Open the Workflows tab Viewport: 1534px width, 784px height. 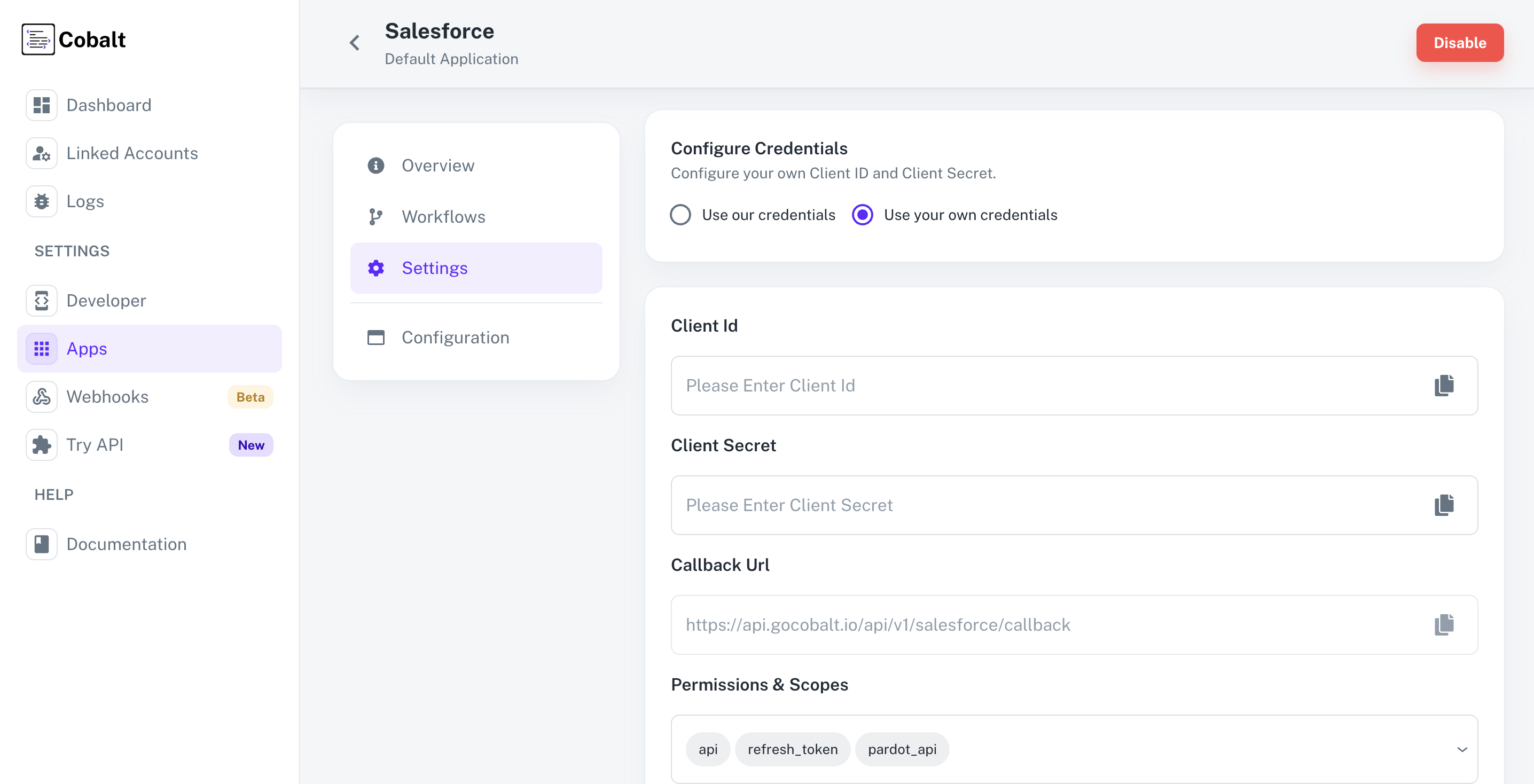tap(443, 217)
